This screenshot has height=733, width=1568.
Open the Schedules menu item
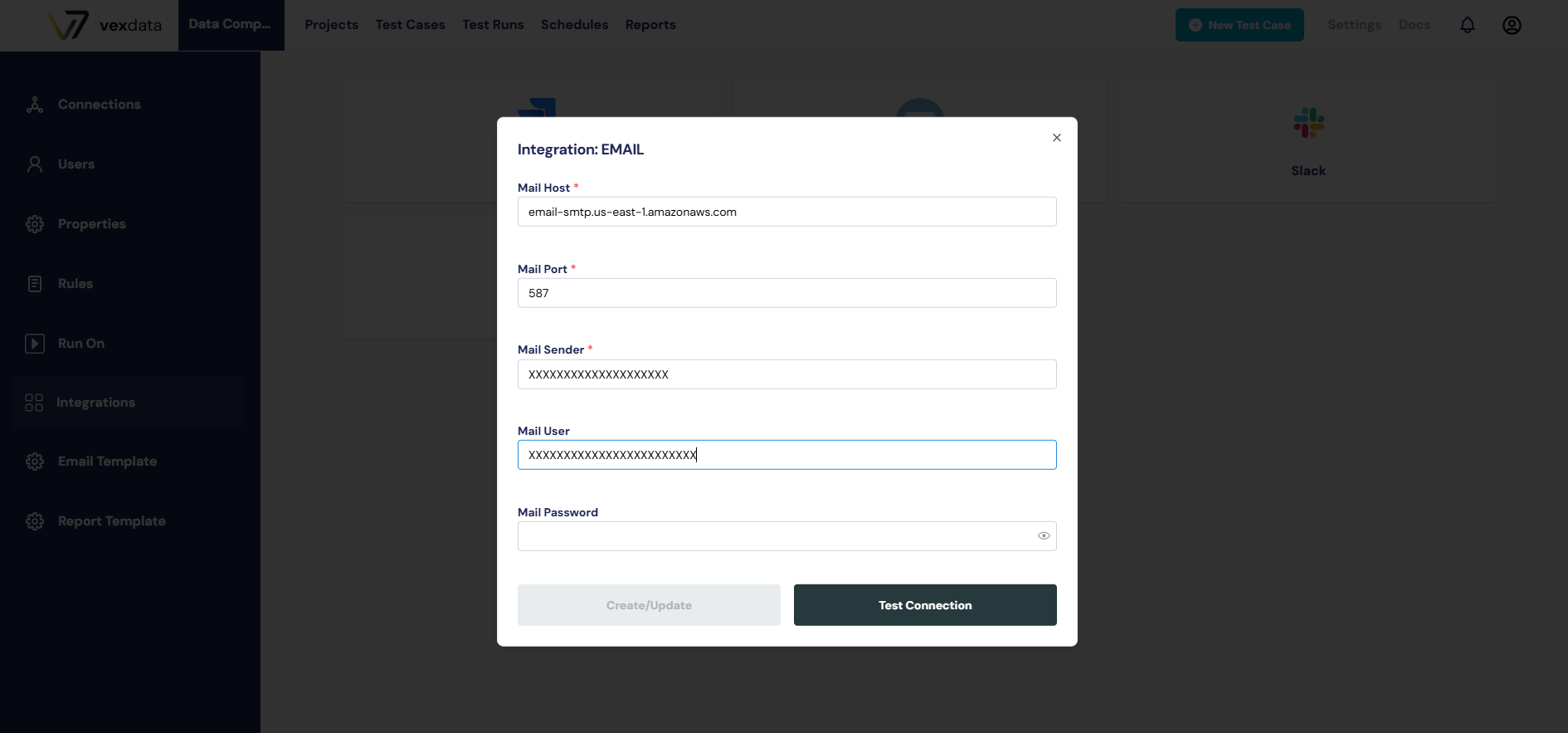[x=574, y=25]
